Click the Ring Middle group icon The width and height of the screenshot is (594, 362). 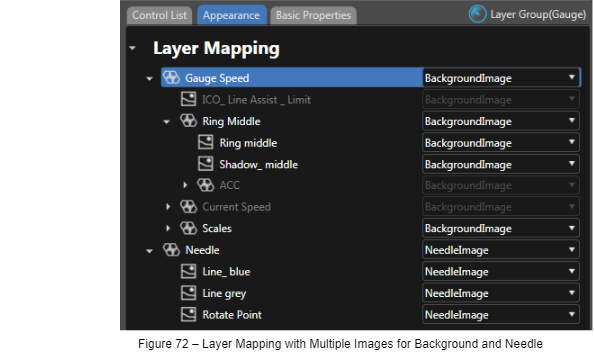[188, 121]
